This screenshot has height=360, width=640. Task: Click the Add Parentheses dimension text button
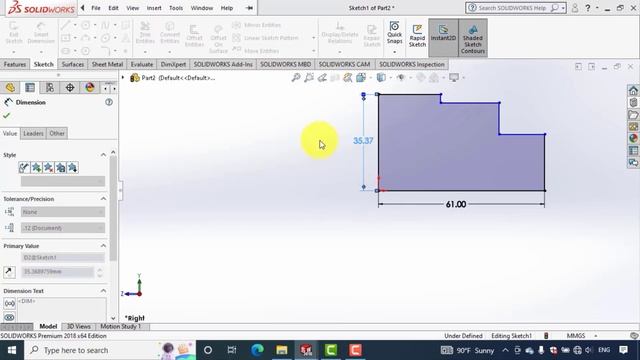point(10,303)
